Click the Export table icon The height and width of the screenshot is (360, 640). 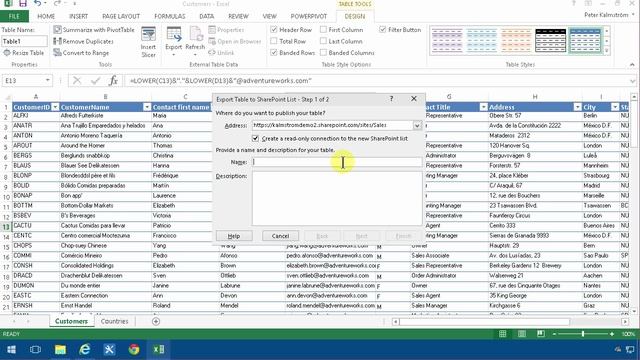[174, 35]
